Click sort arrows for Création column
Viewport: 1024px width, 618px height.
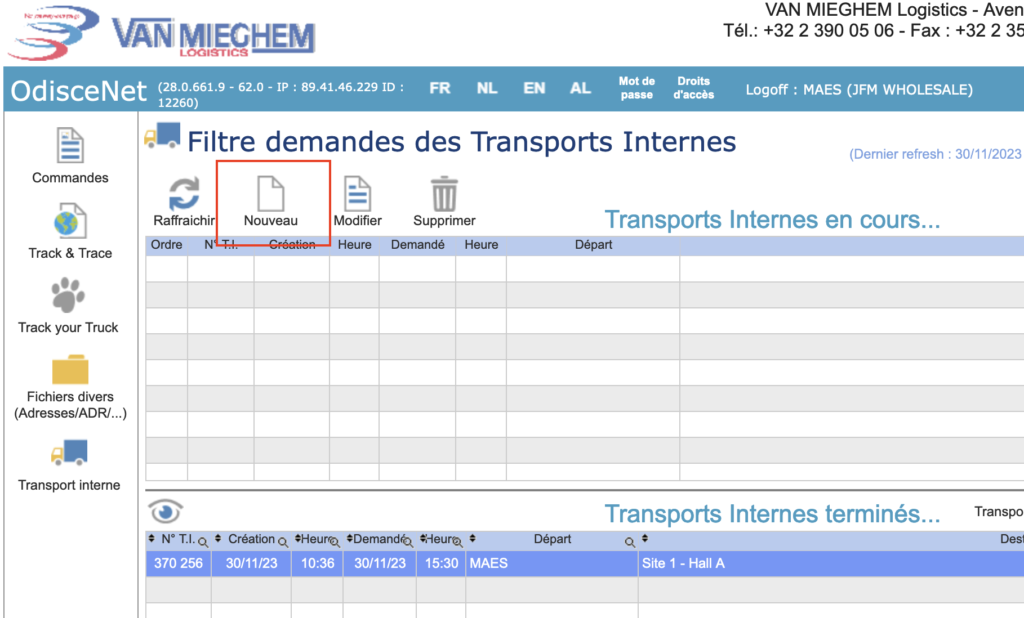point(219,540)
